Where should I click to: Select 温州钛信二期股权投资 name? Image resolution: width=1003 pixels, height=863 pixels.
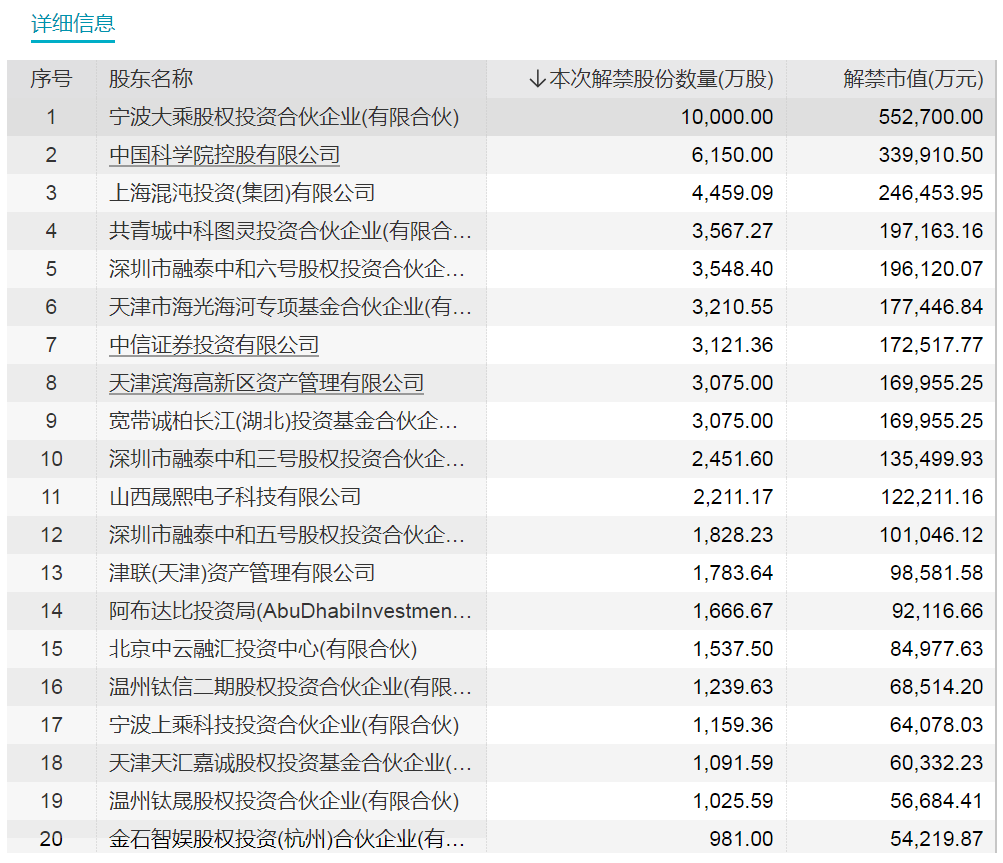coord(290,687)
